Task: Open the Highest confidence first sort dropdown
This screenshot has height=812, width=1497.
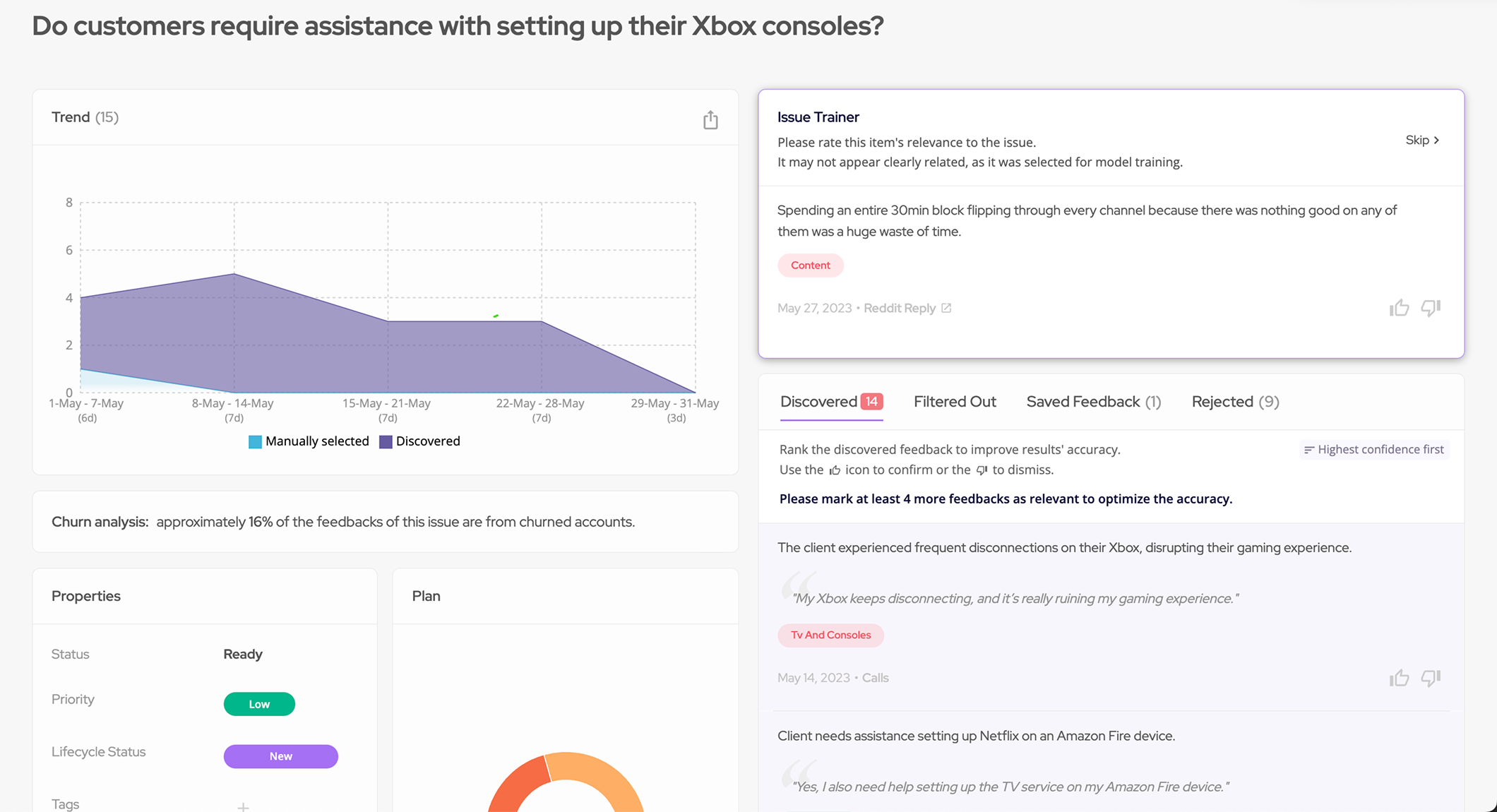Action: tap(1374, 450)
